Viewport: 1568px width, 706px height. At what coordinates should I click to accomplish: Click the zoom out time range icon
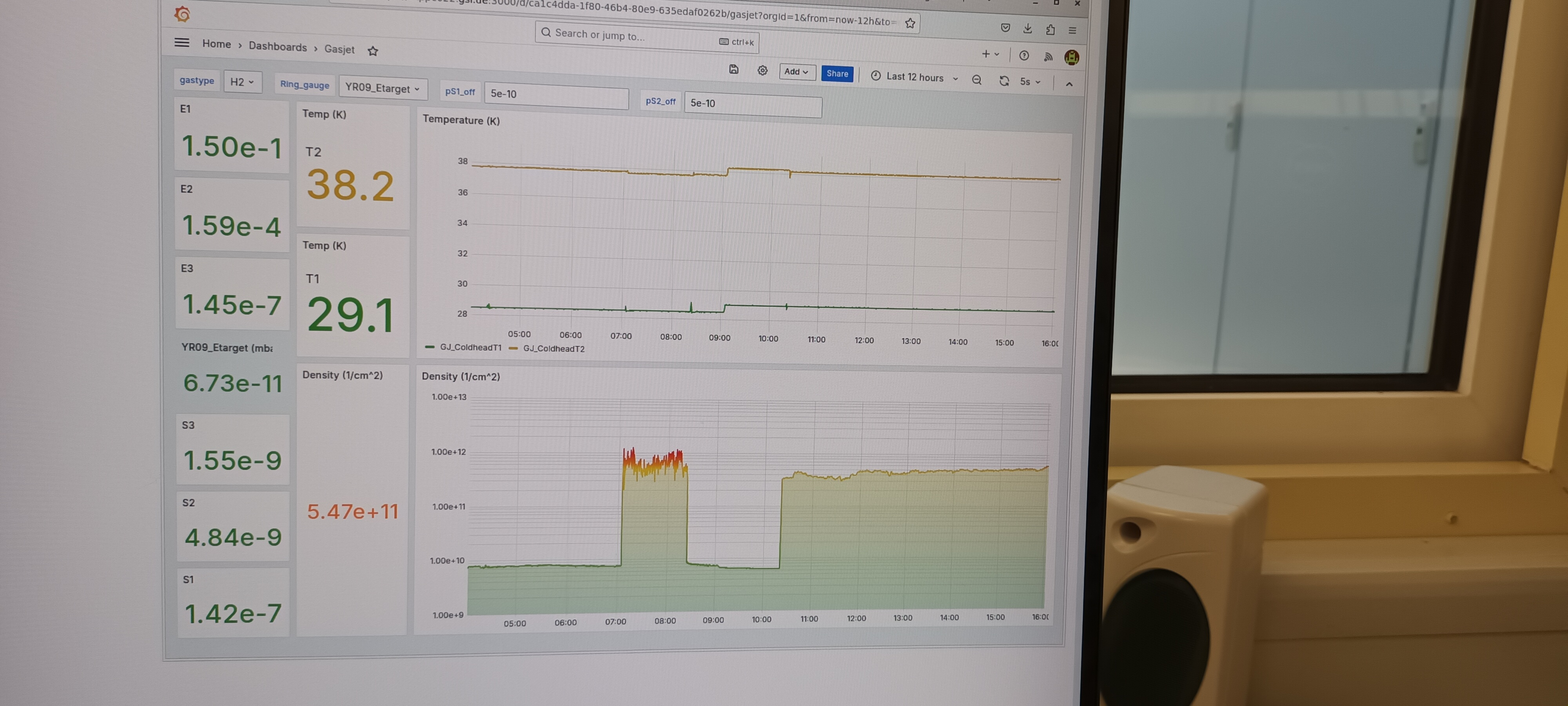pyautogui.click(x=976, y=80)
